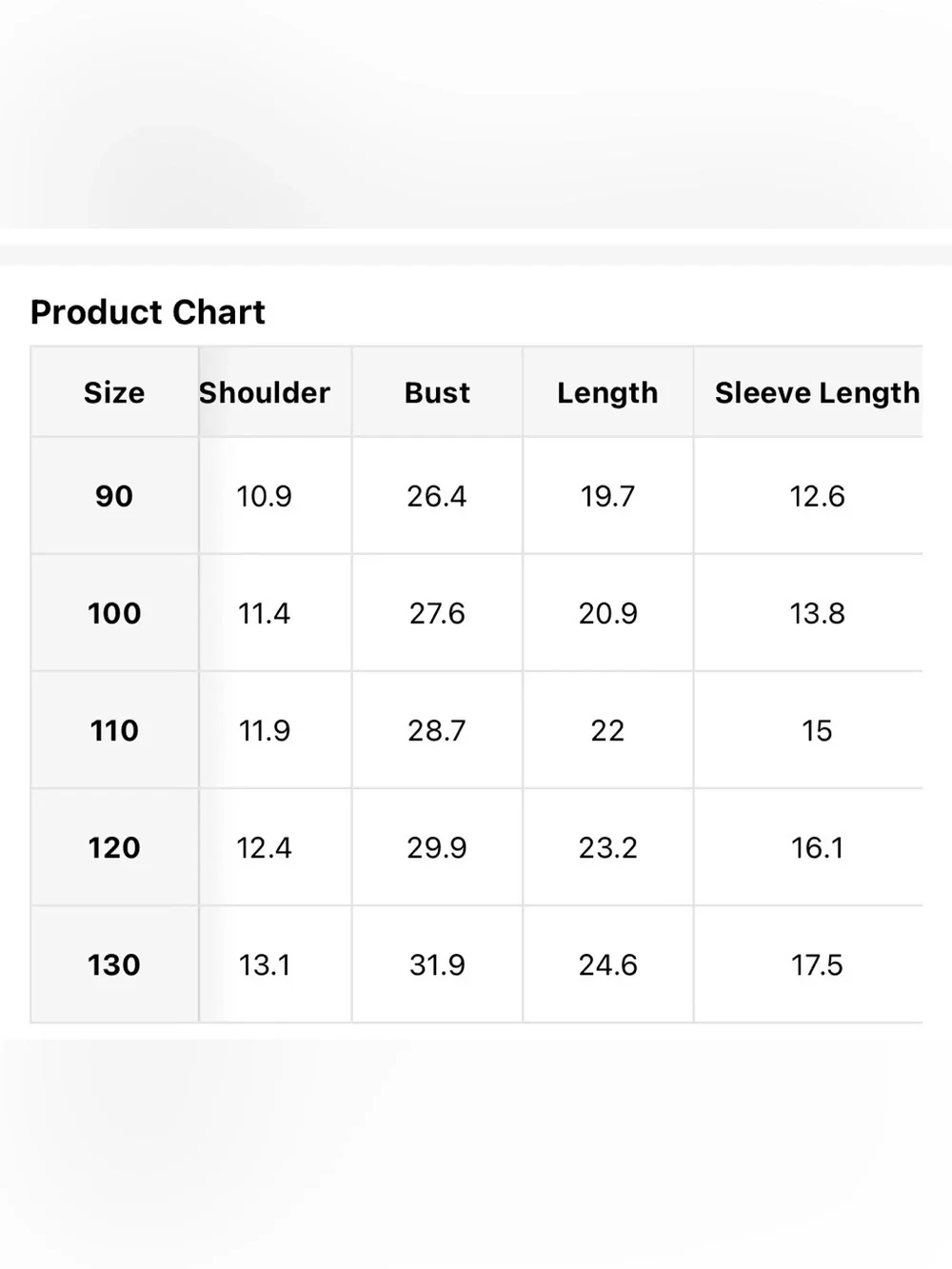
Task: Click length value 22 cell
Action: (x=607, y=730)
